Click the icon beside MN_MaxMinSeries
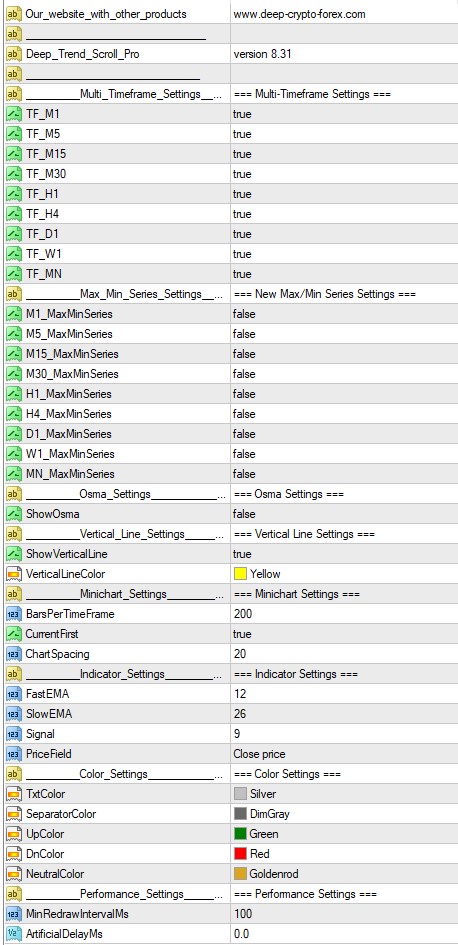Image resolution: width=458 pixels, height=945 pixels. click(13, 474)
